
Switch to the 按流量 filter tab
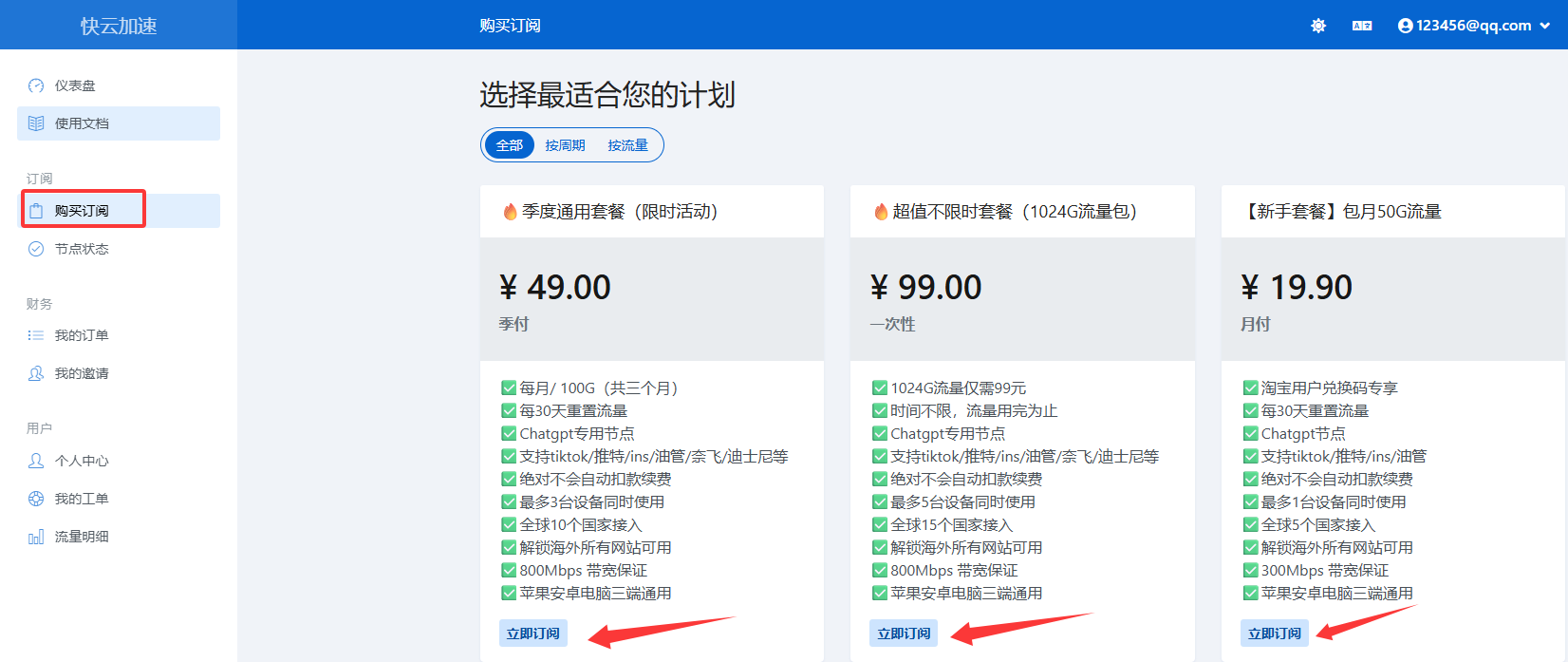(628, 145)
